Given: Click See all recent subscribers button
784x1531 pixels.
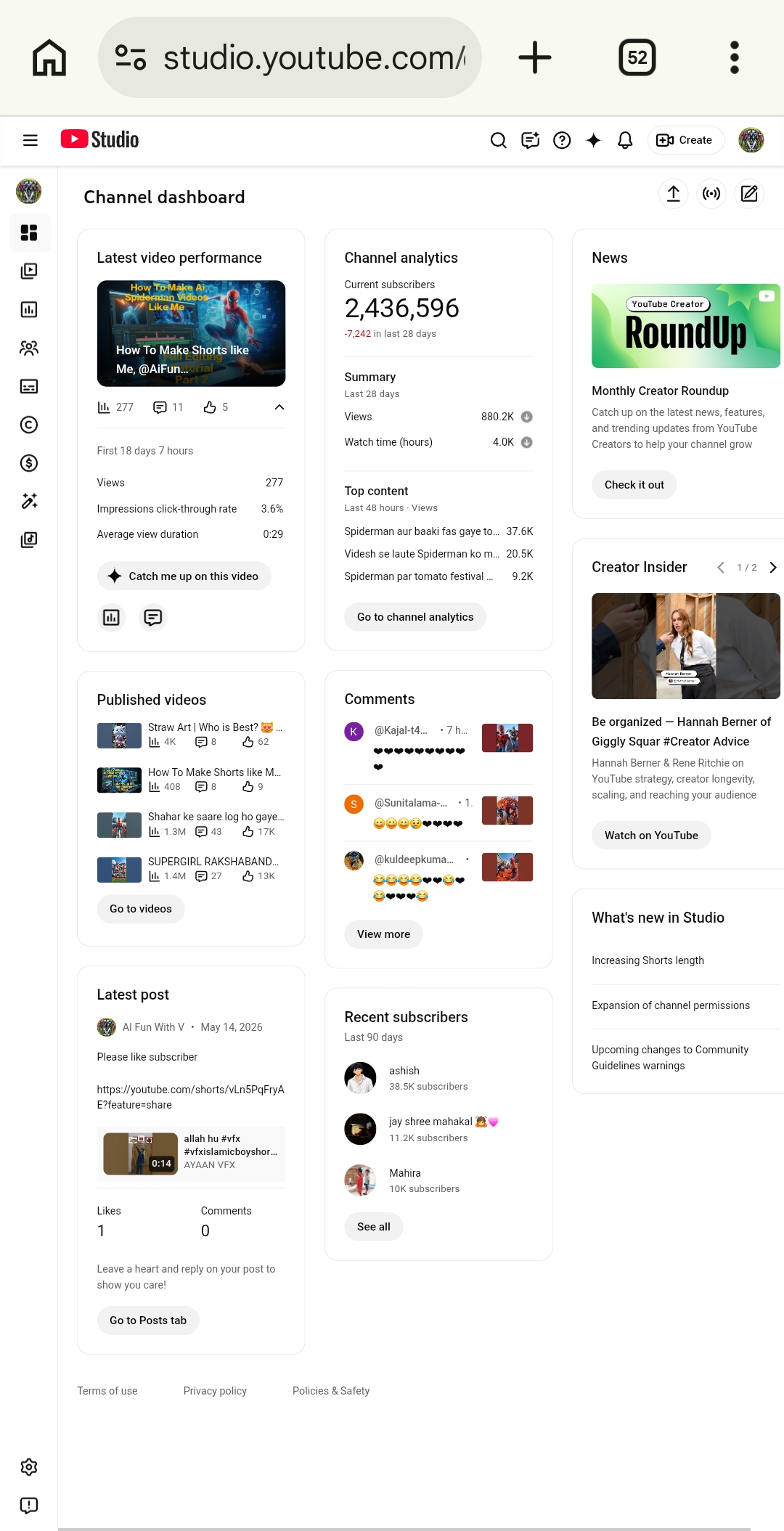Looking at the screenshot, I should [x=373, y=1227].
